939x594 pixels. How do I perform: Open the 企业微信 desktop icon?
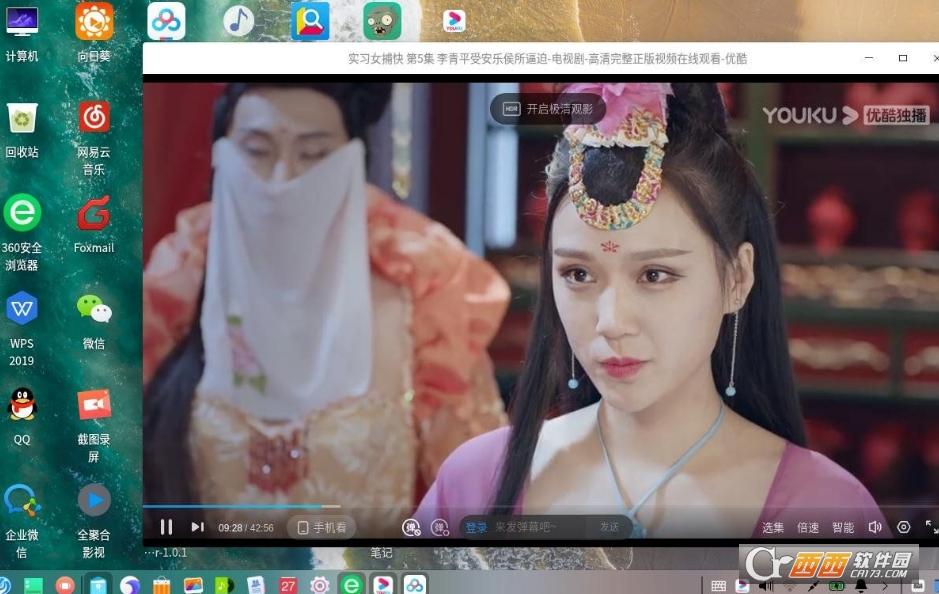[x=22, y=521]
